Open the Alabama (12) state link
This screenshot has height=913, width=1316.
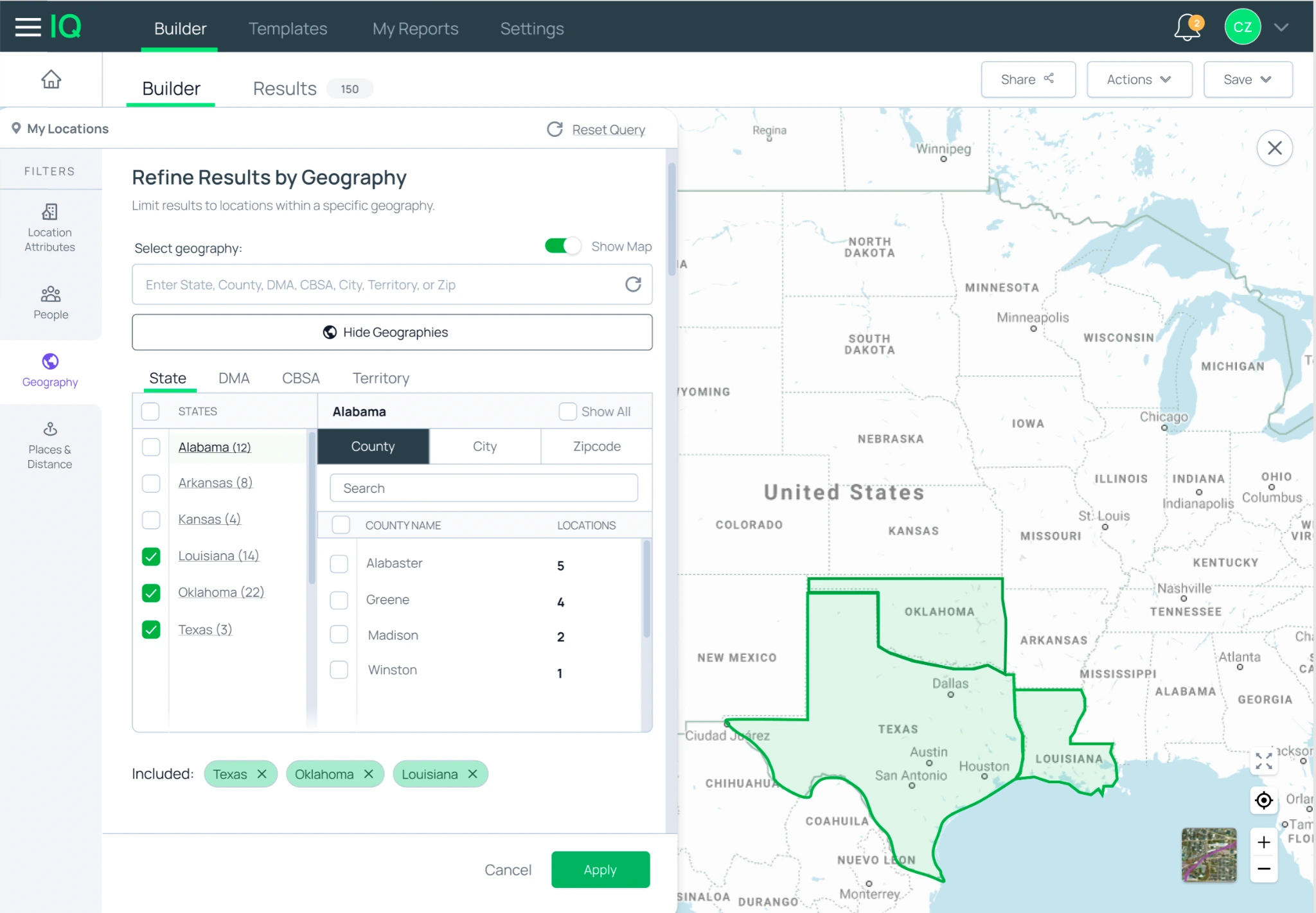click(x=215, y=447)
